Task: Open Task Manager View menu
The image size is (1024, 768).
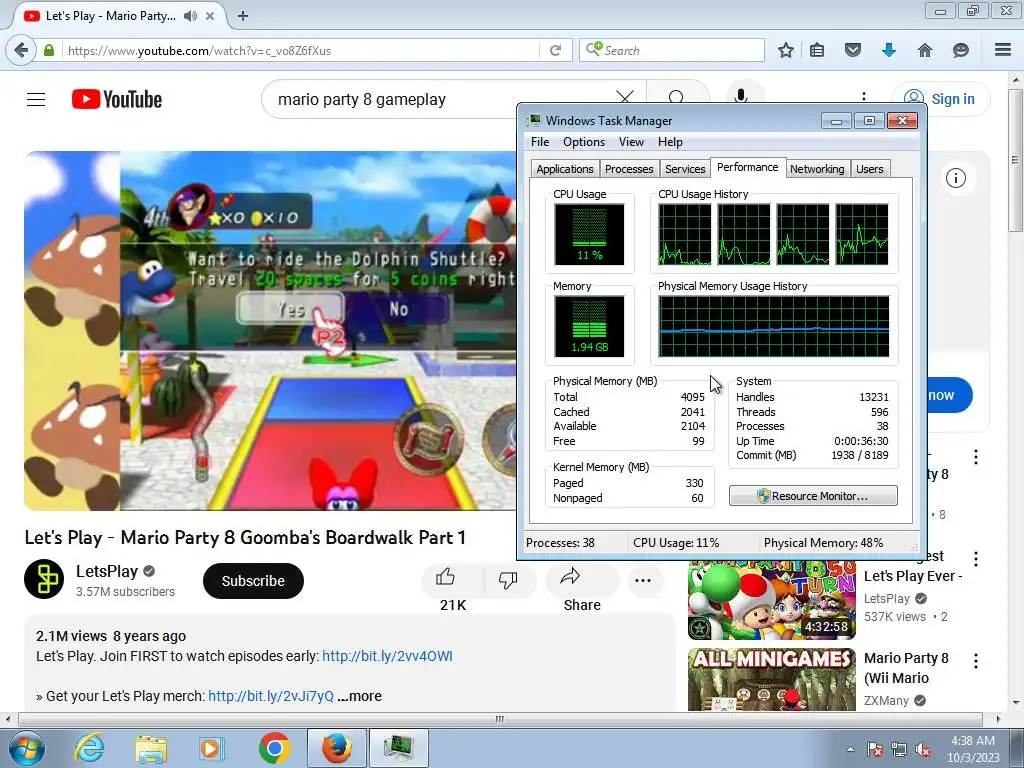Action: [631, 142]
